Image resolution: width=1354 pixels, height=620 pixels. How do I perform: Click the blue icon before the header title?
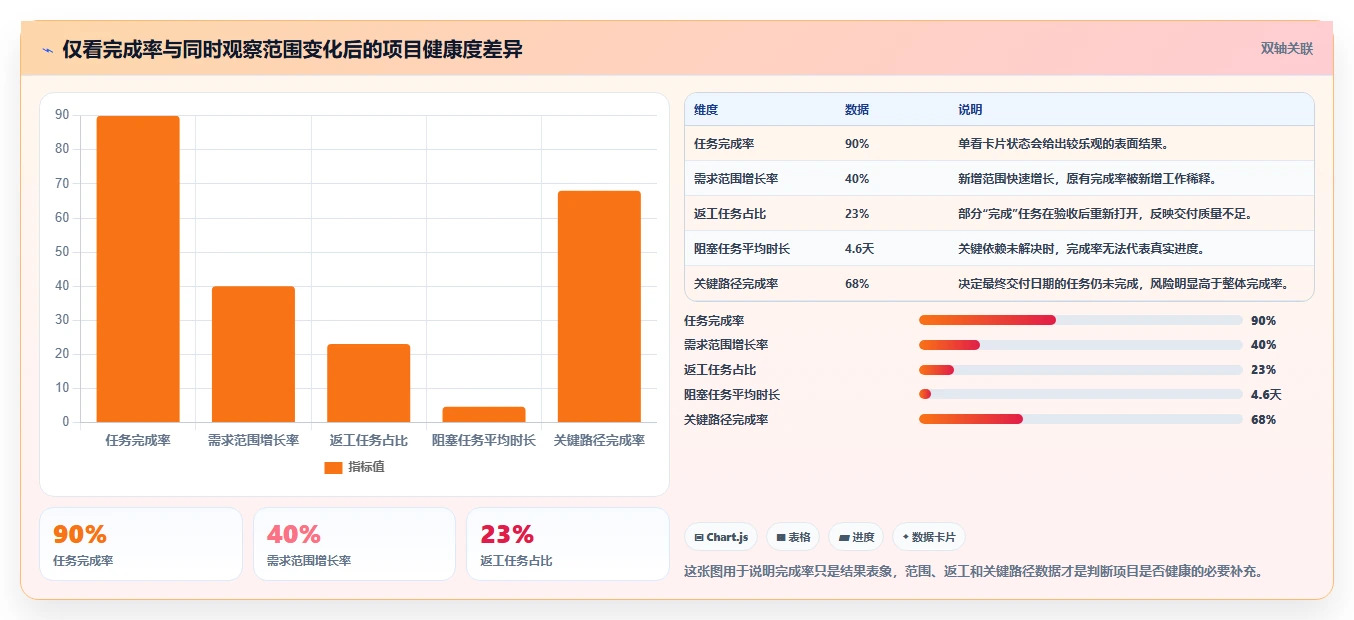point(47,50)
